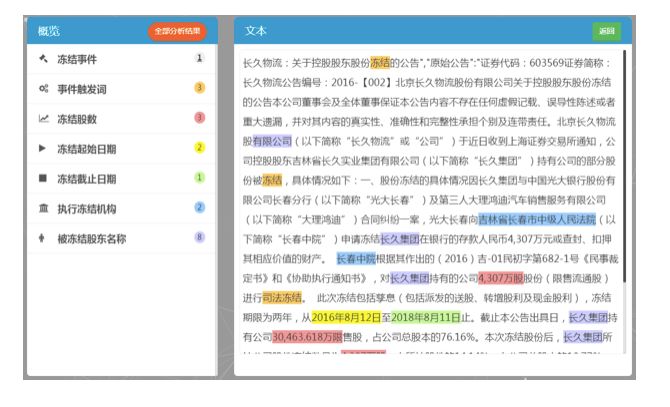This screenshot has height=407, width=670.
Task: Select the 事件触发词 row
Action: (x=122, y=89)
